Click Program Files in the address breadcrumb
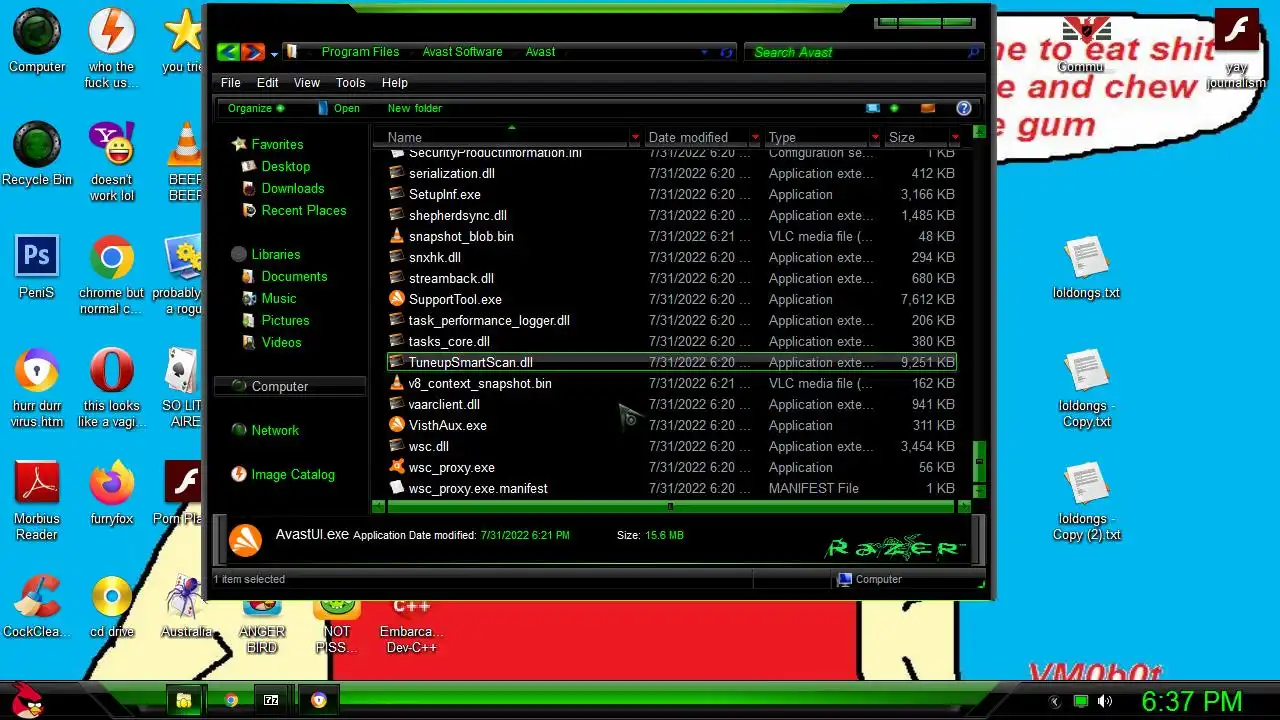Viewport: 1280px width, 720px height. 360,52
